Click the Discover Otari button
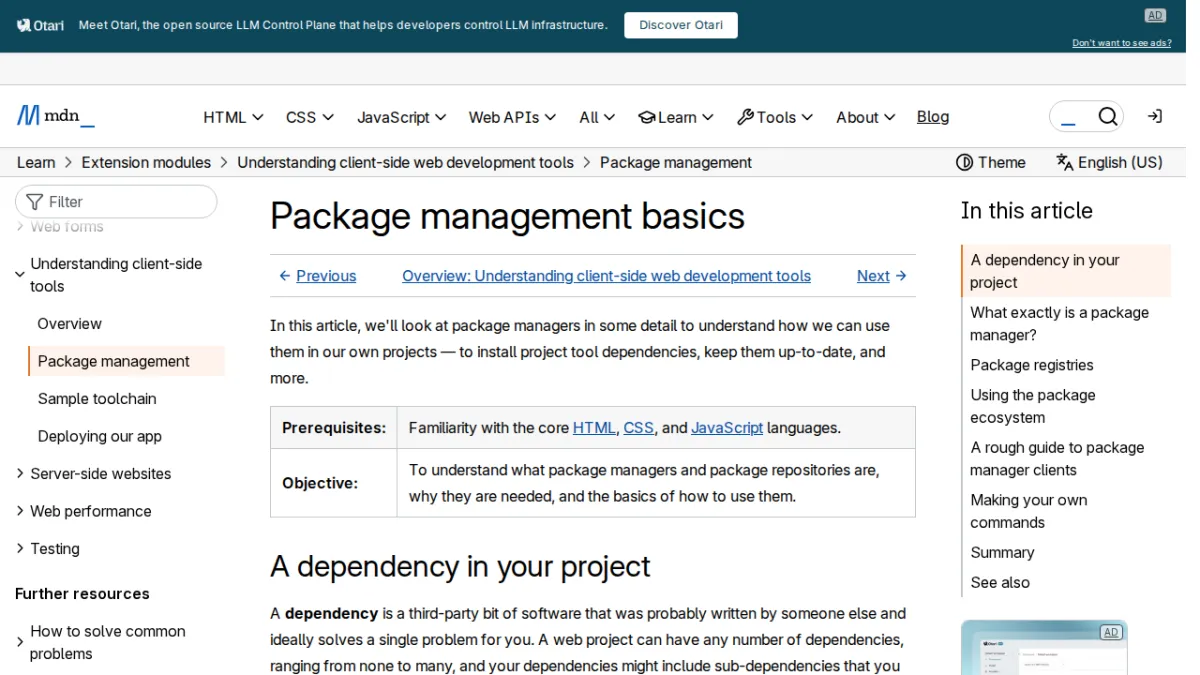 click(681, 25)
